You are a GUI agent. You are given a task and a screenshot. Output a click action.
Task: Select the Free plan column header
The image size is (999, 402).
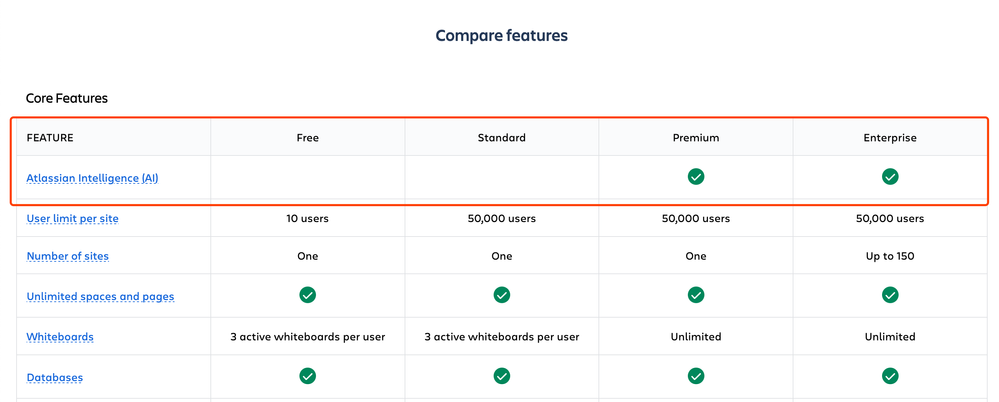click(308, 138)
